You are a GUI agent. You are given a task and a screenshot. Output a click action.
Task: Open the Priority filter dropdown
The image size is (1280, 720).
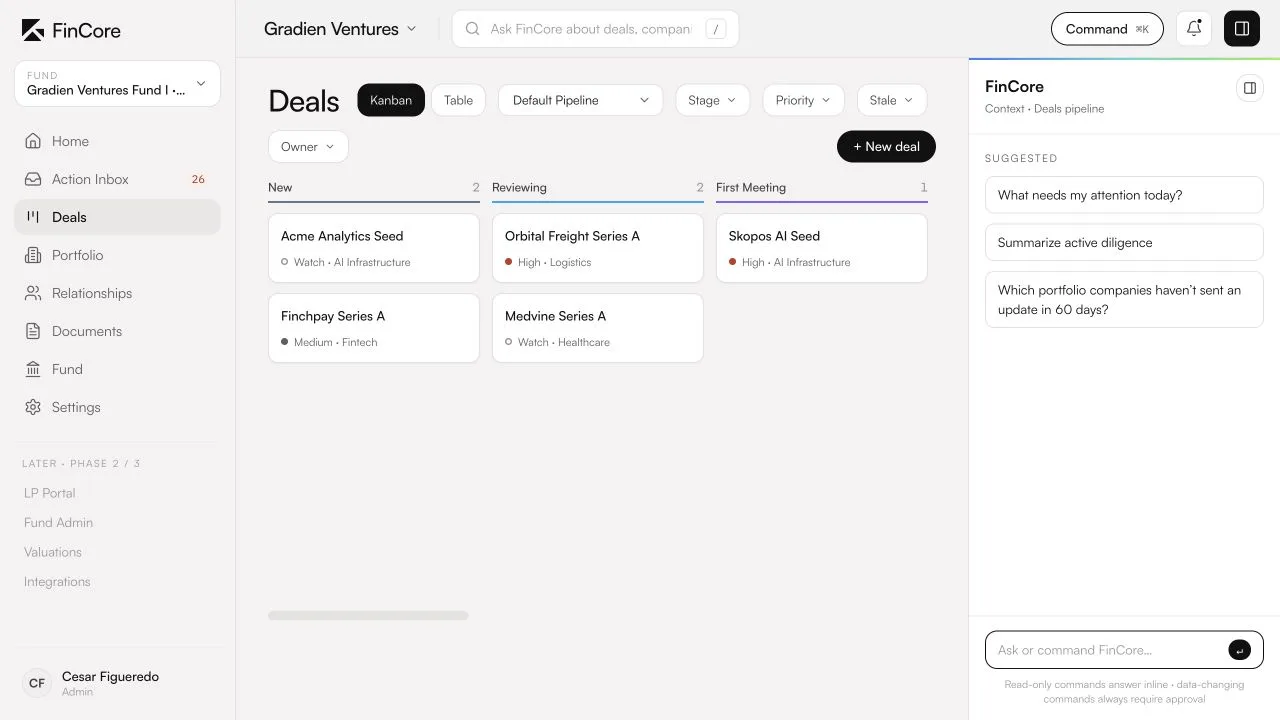(x=803, y=100)
